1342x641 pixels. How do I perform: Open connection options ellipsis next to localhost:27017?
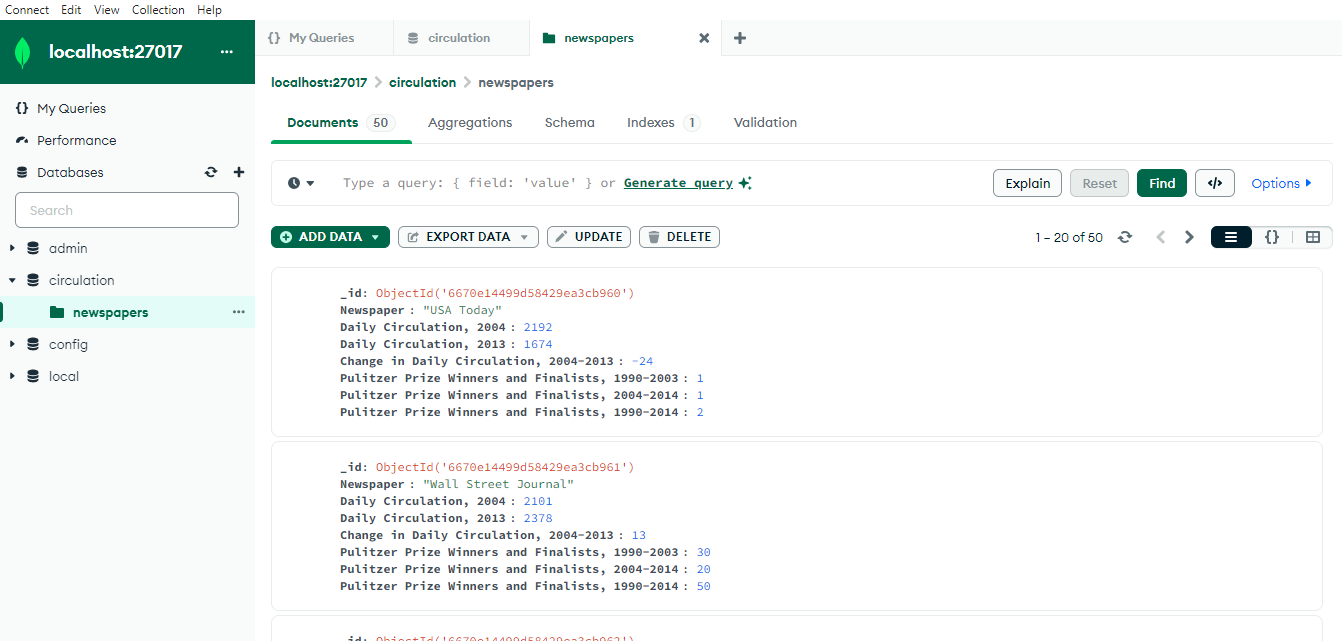(x=227, y=52)
